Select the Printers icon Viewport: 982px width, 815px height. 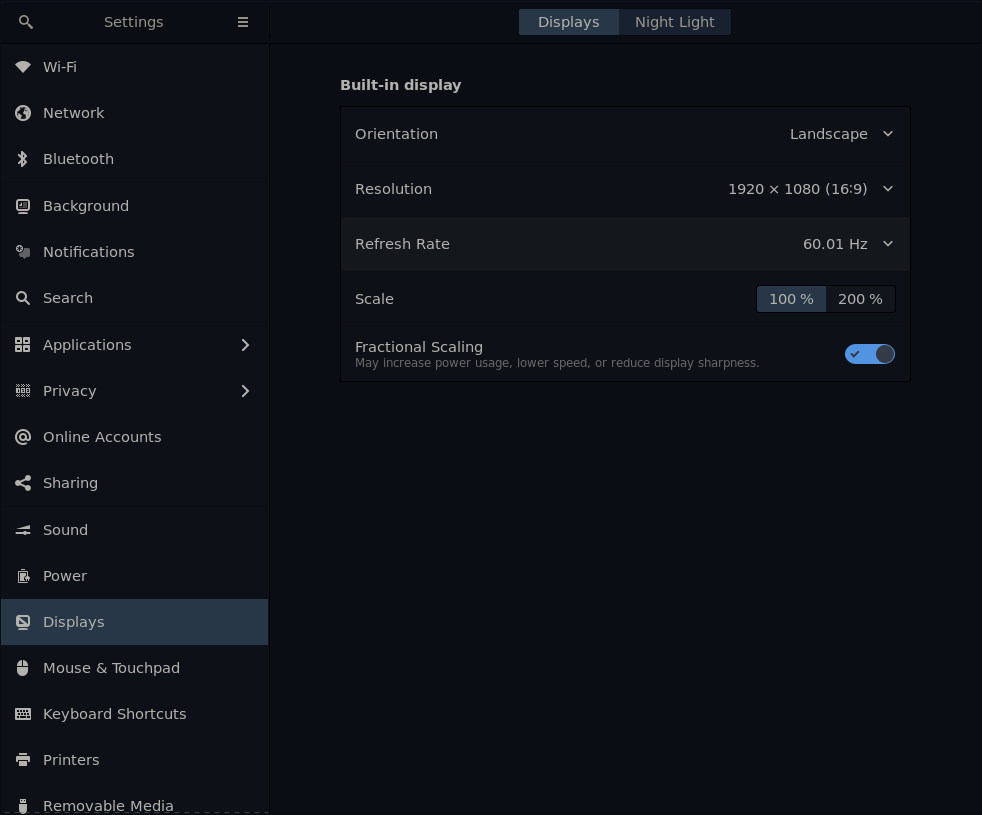click(23, 760)
